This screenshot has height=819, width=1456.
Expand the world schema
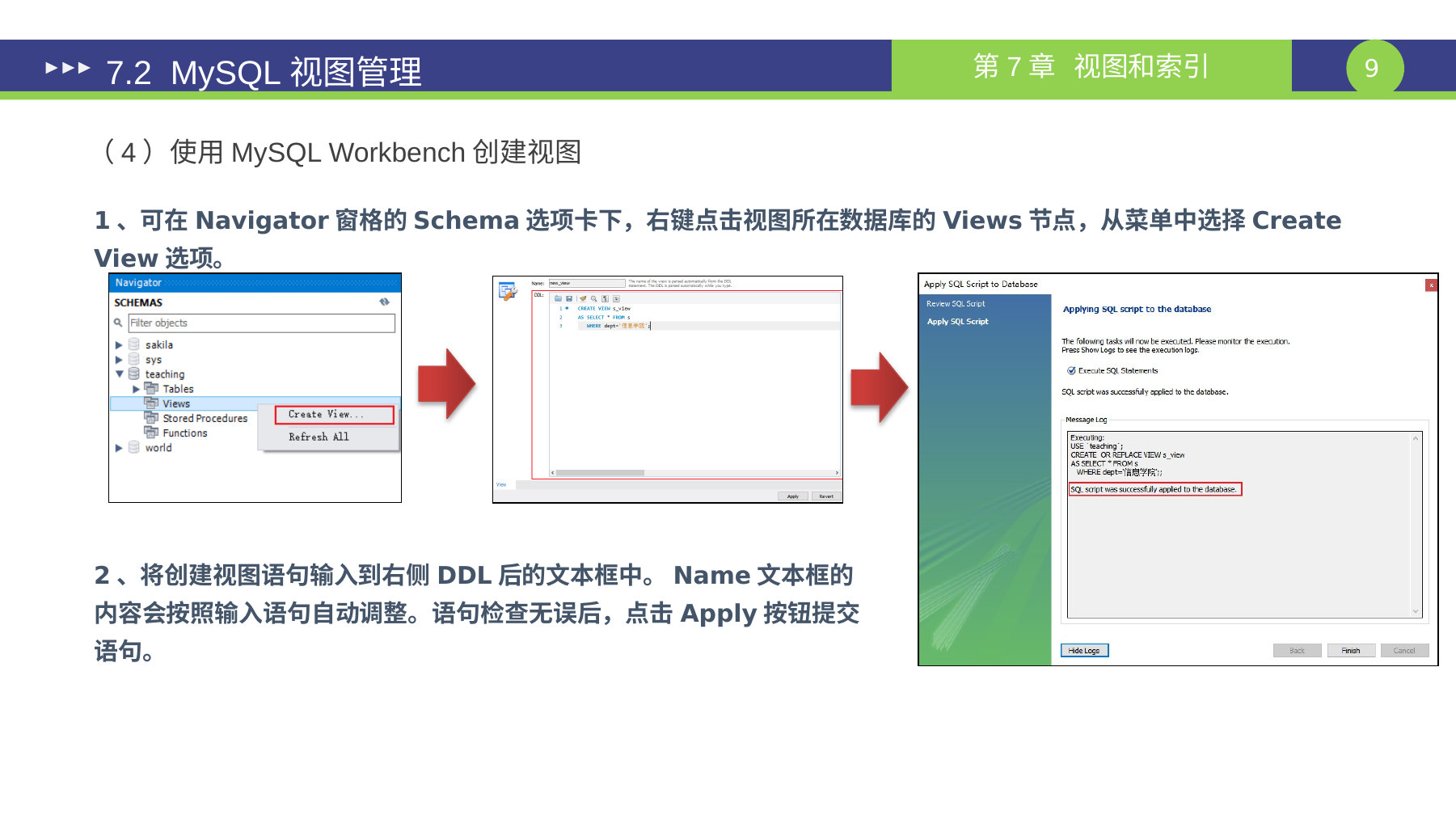(x=119, y=448)
